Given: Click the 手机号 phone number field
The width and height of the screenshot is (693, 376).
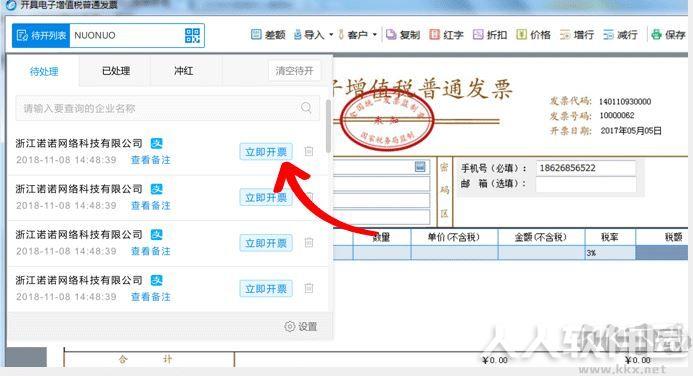Looking at the screenshot, I should (x=586, y=168).
